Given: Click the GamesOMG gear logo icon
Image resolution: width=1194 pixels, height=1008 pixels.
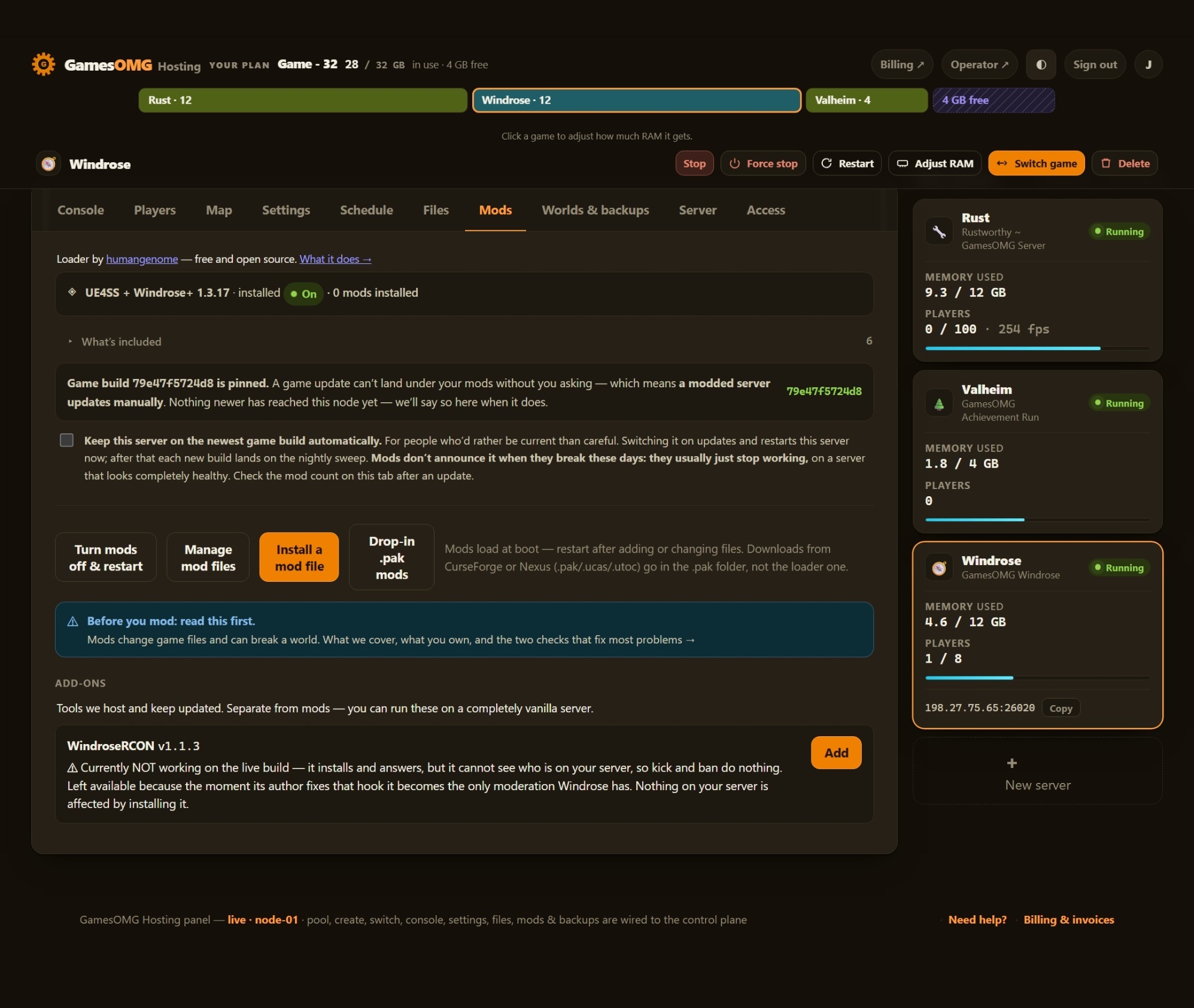Looking at the screenshot, I should click(x=43, y=64).
